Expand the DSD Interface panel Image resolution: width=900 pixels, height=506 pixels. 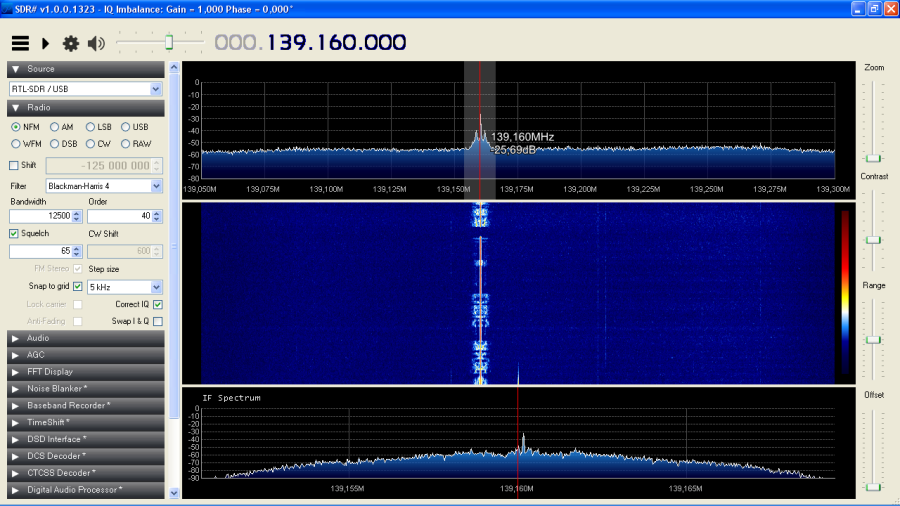pyautogui.click(x=86, y=439)
